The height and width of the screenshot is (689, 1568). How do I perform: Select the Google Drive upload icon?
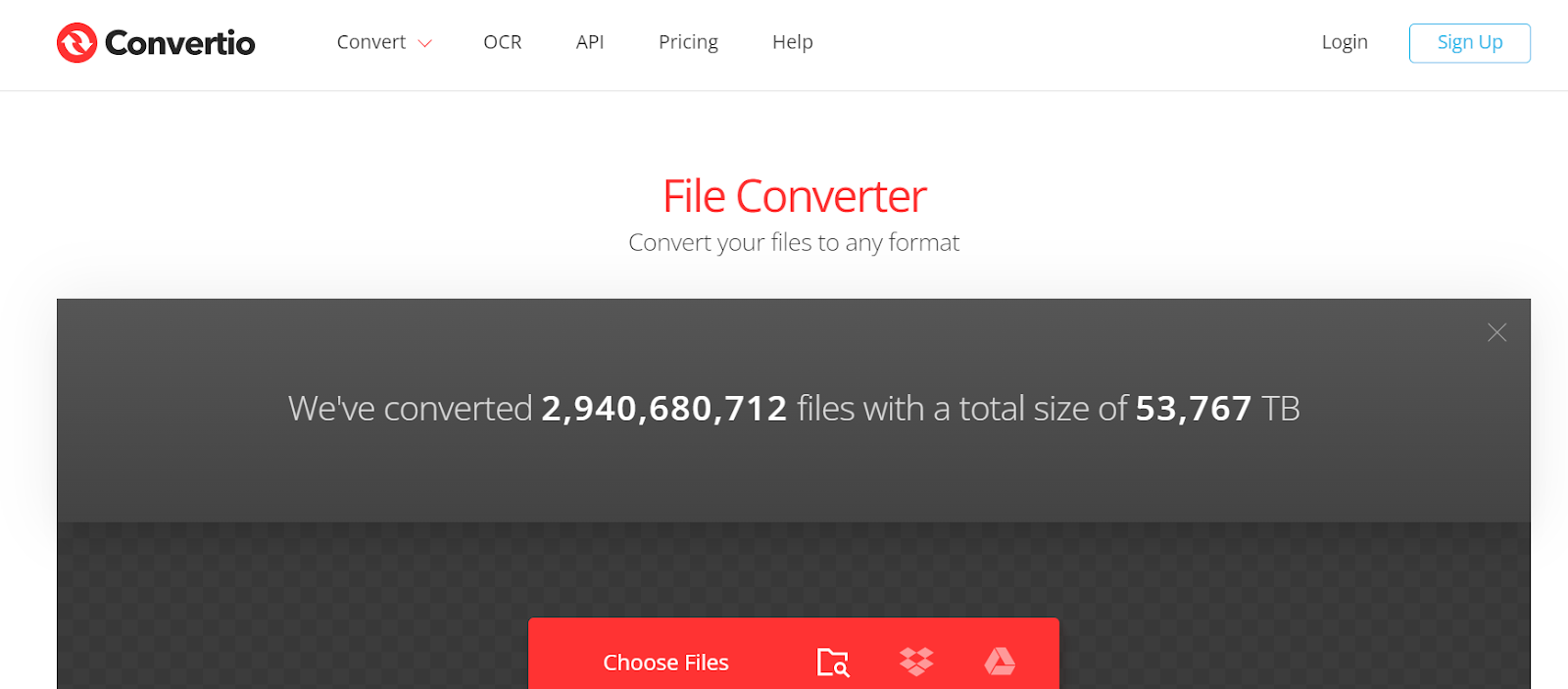pyautogui.click(x=1000, y=662)
